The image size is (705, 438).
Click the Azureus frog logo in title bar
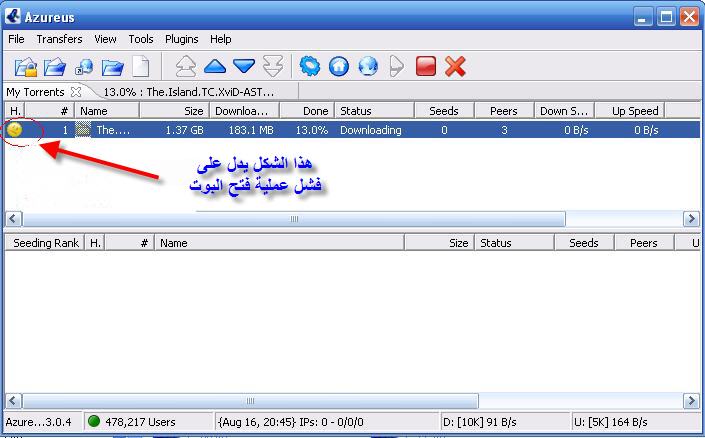tap(13, 16)
